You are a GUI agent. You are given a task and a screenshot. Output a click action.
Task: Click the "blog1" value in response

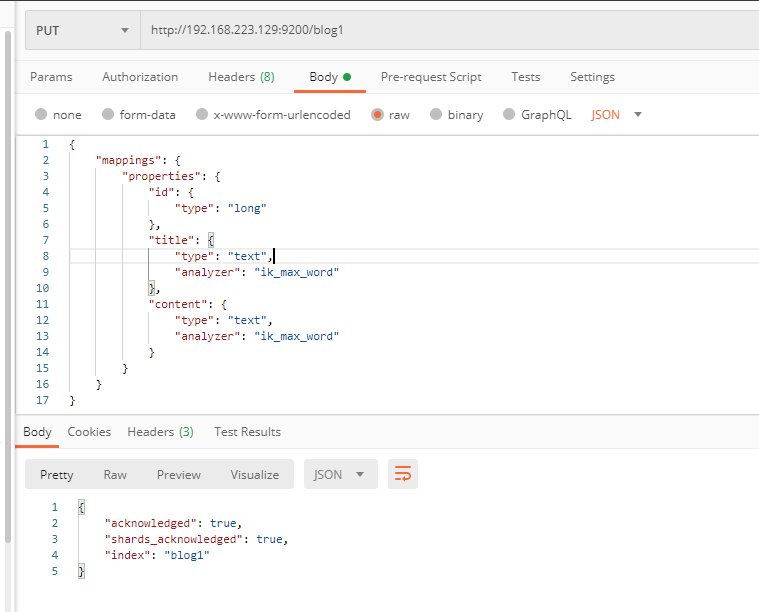tap(187, 555)
